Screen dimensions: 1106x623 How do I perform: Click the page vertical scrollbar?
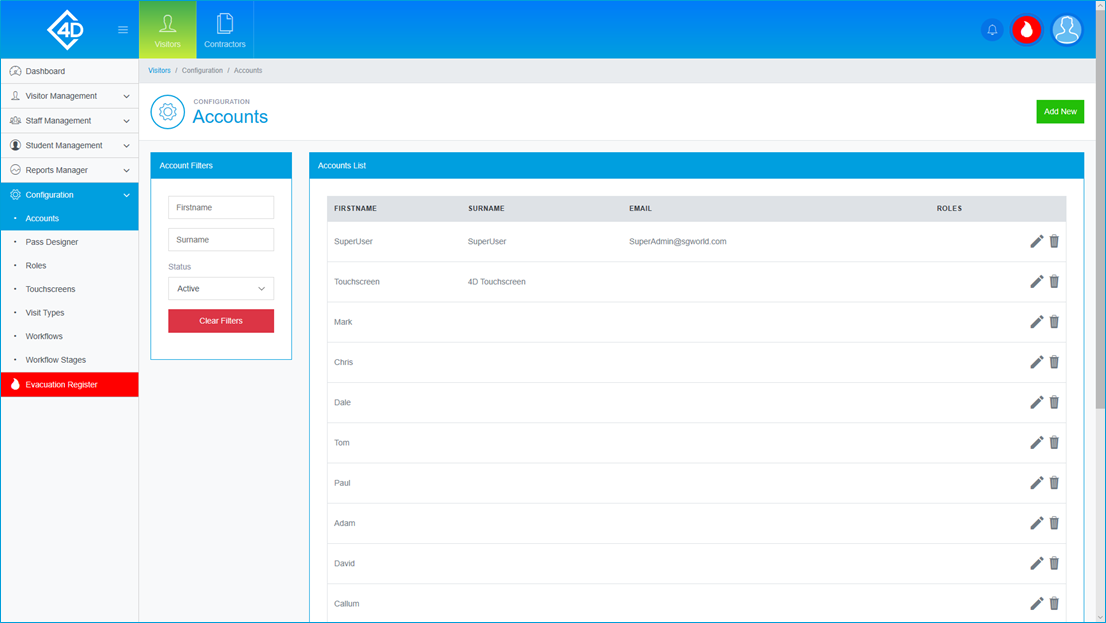(x=1100, y=209)
